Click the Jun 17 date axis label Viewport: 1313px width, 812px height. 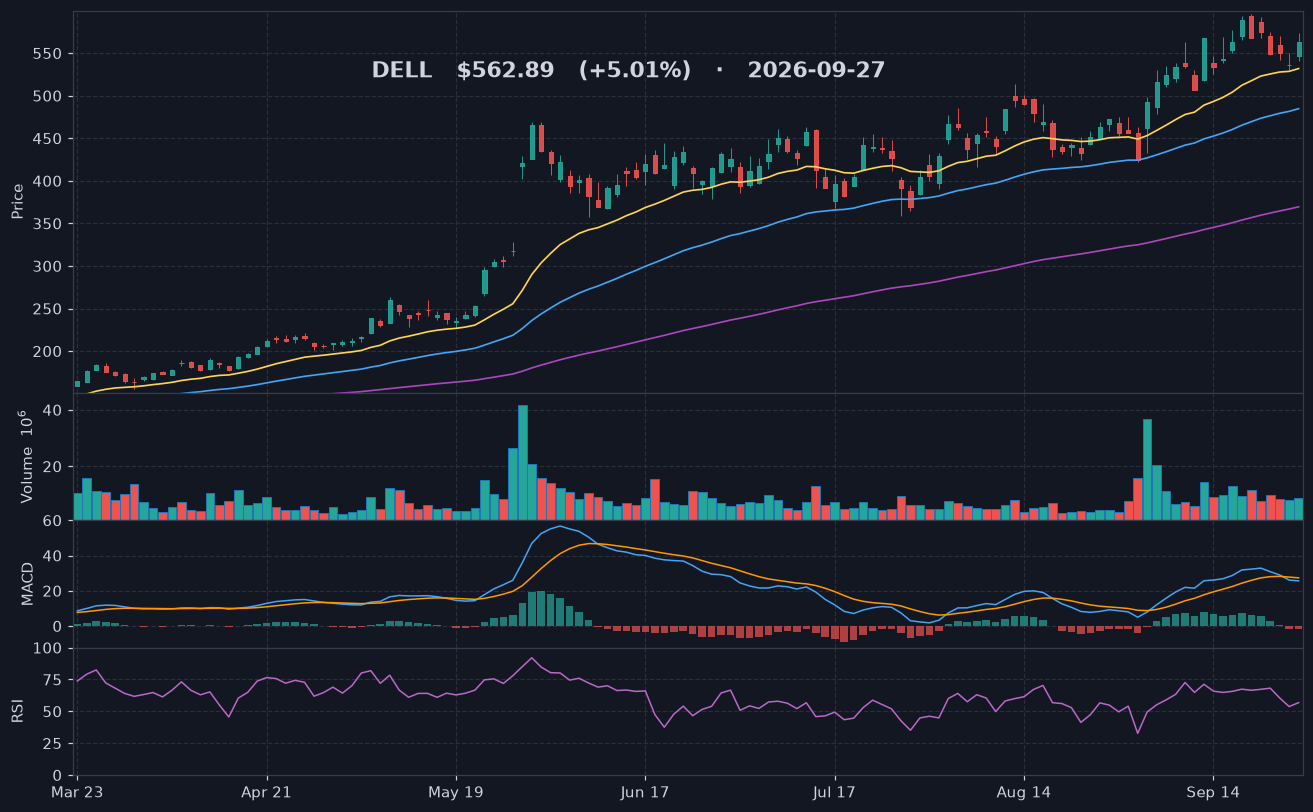click(x=645, y=792)
